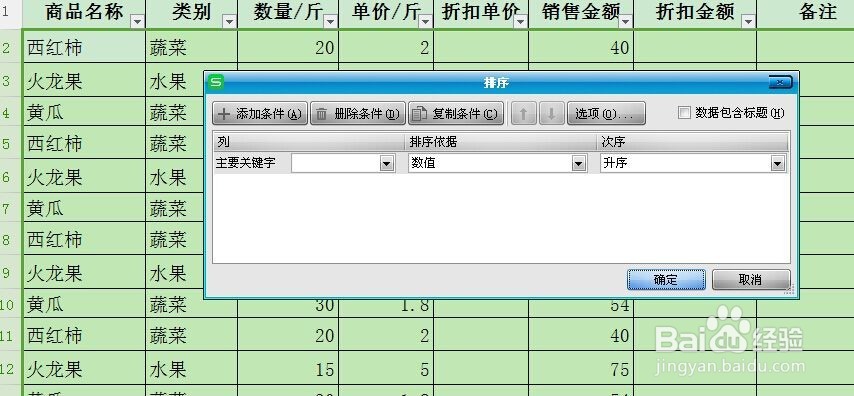Click the WPS logo icon in the sort dialog title bar
The height and width of the screenshot is (396, 854).
[x=217, y=82]
